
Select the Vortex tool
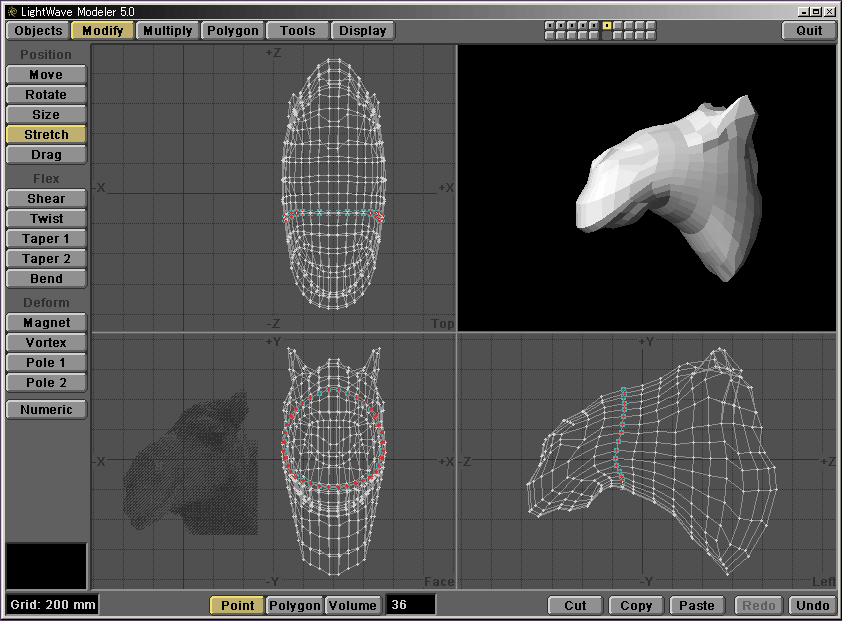[46, 343]
